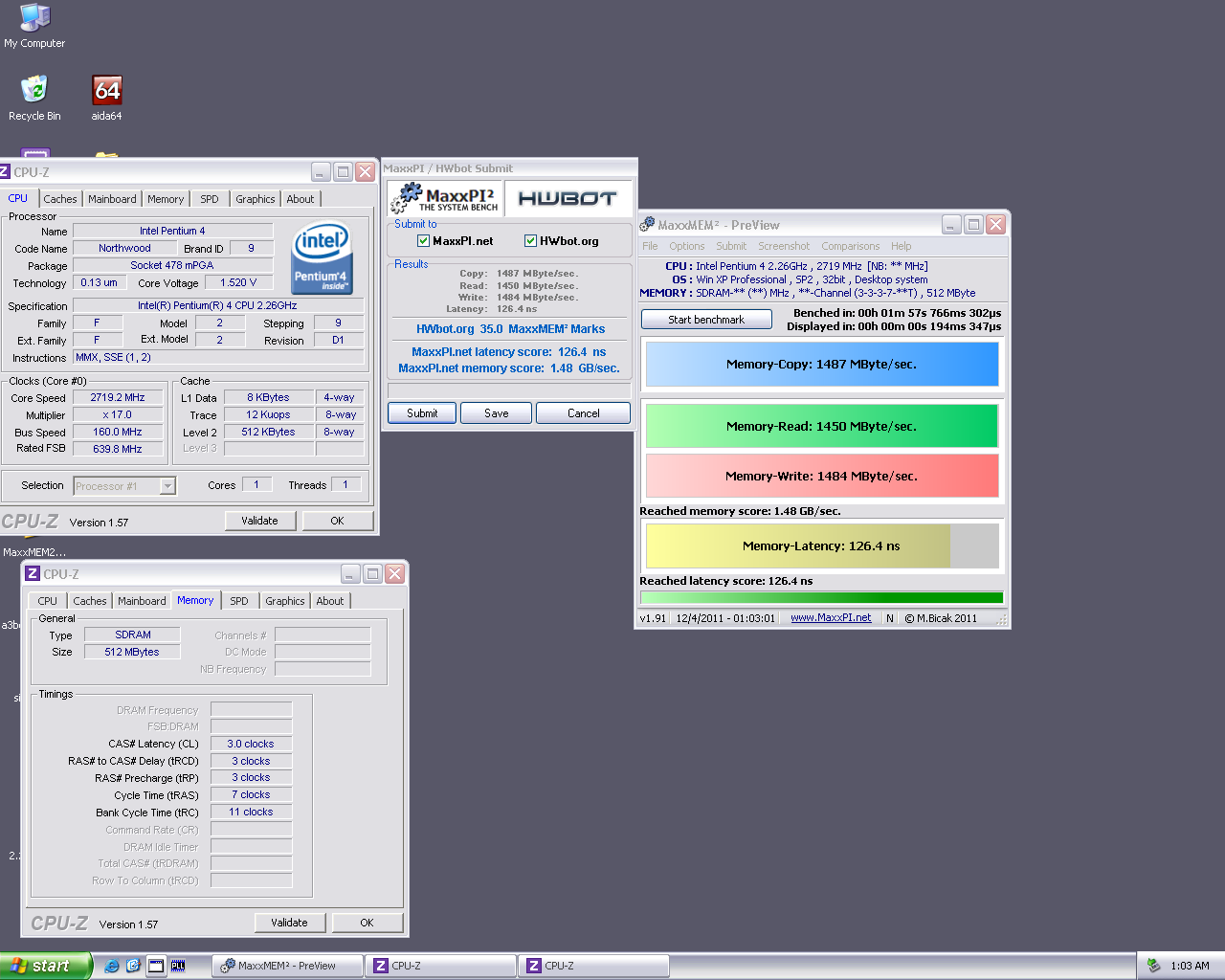Click Validate in the processor CPU-Z window
The width and height of the screenshot is (1225, 980).
point(259,521)
